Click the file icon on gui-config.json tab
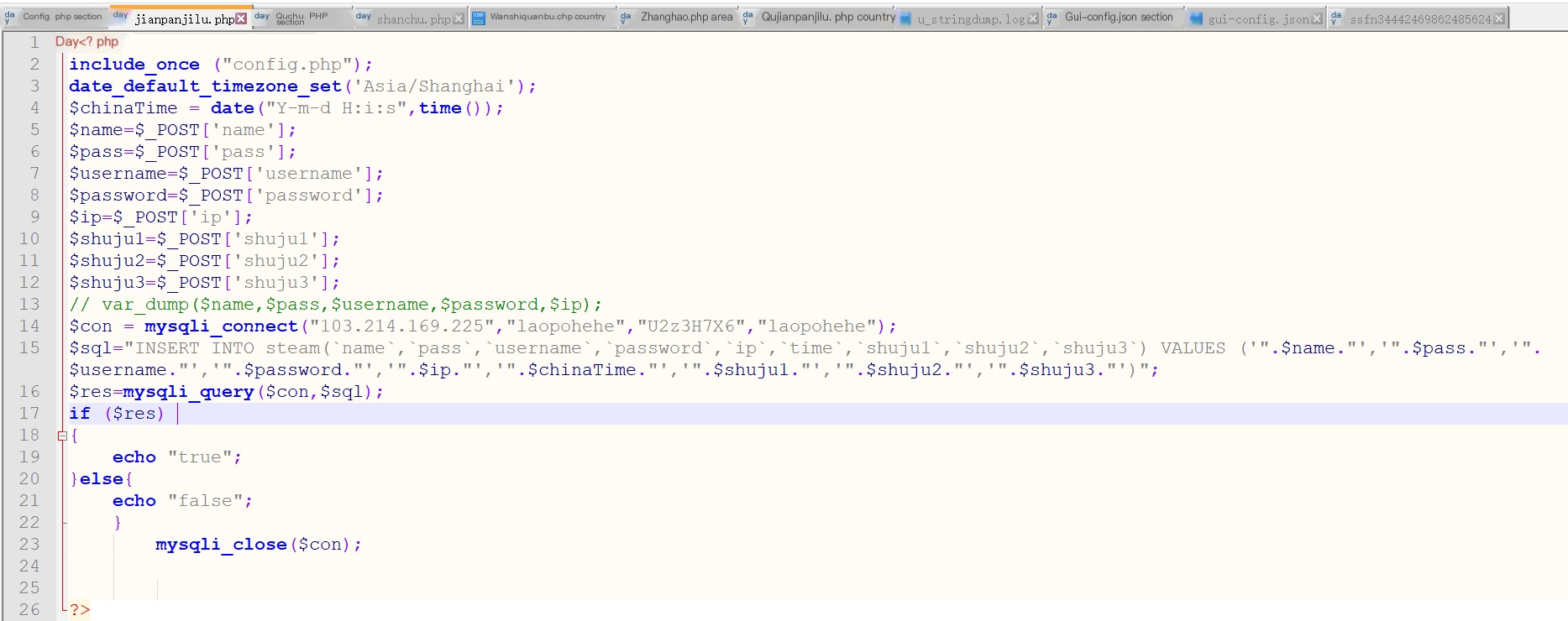The height and width of the screenshot is (621, 1568). pos(1197,18)
